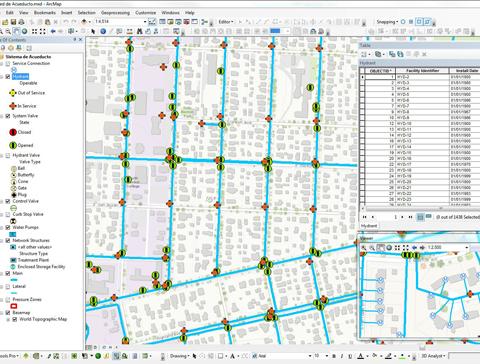480x364 pixels.
Task: Select the Hydrant tab below the table
Action: point(369,226)
